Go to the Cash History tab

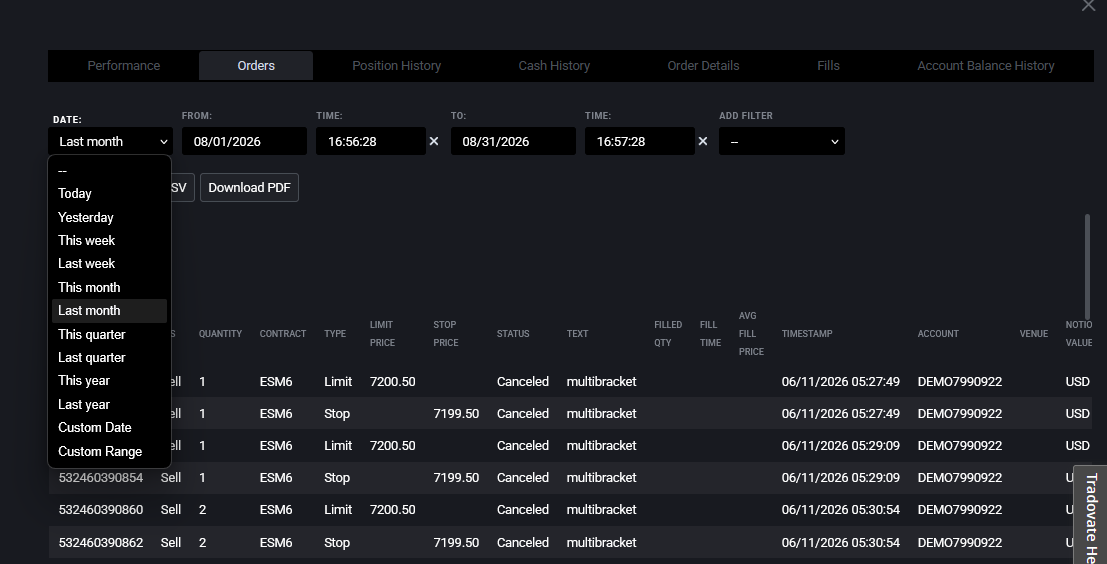tap(554, 66)
